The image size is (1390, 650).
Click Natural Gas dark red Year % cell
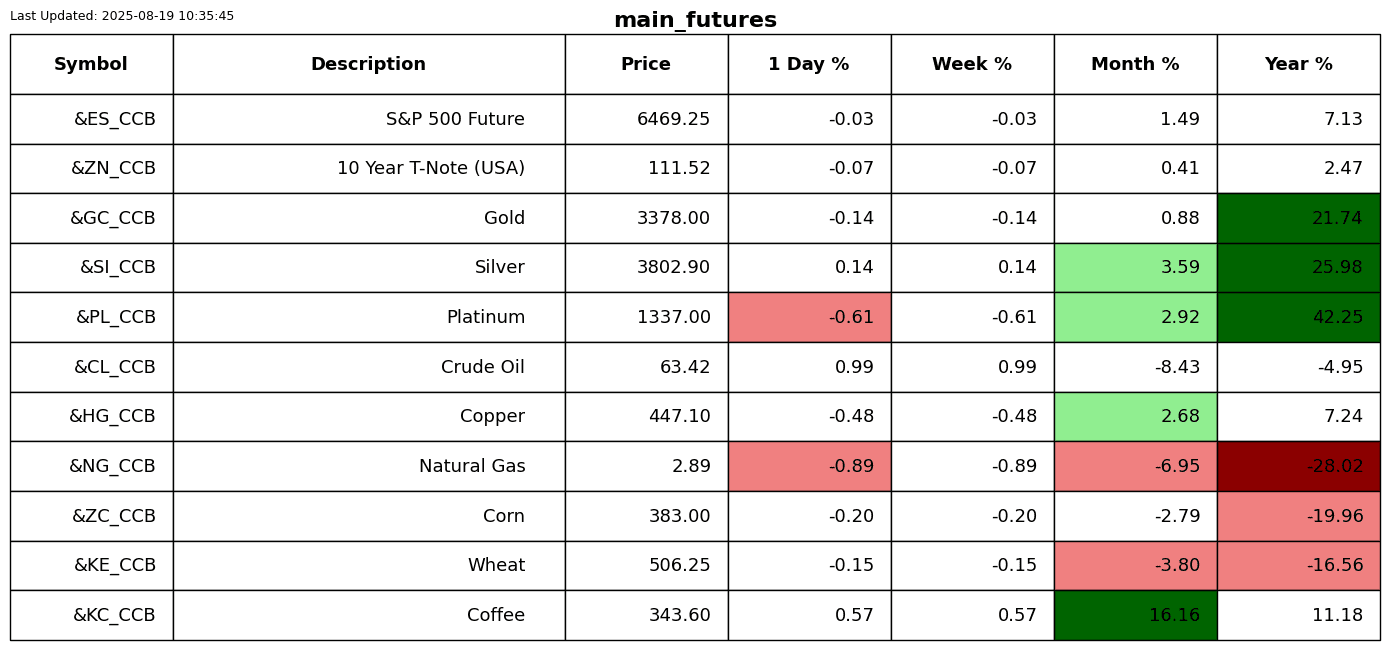coord(1298,467)
